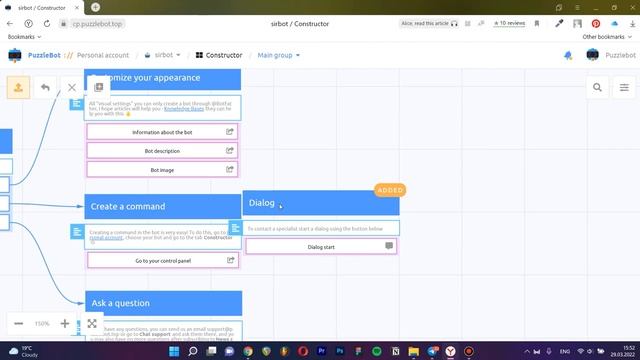Click the text block icon beside Dialog message
The width and height of the screenshot is (640, 360).
coord(236,228)
